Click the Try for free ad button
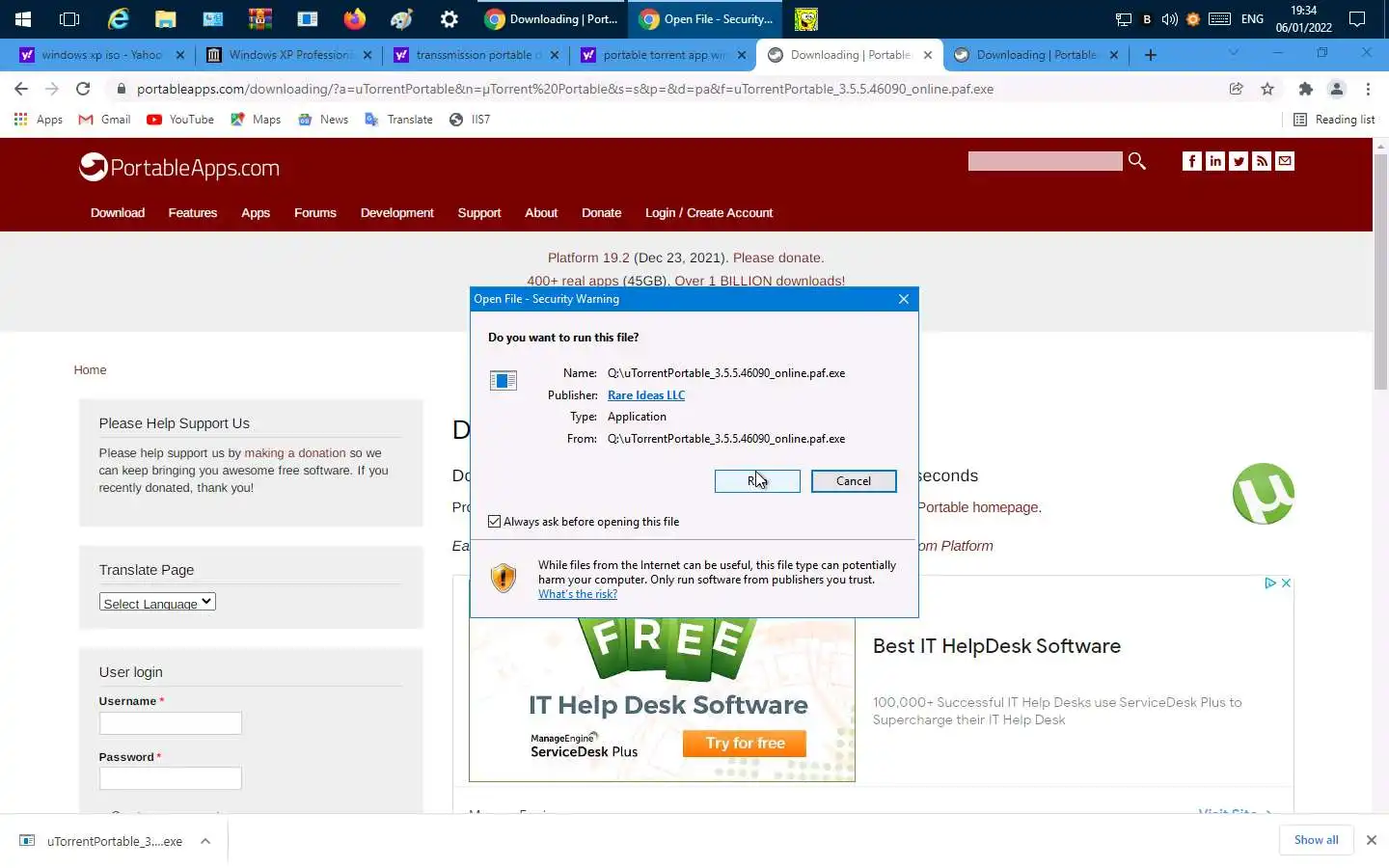This screenshot has height=868, width=1389. tap(745, 744)
